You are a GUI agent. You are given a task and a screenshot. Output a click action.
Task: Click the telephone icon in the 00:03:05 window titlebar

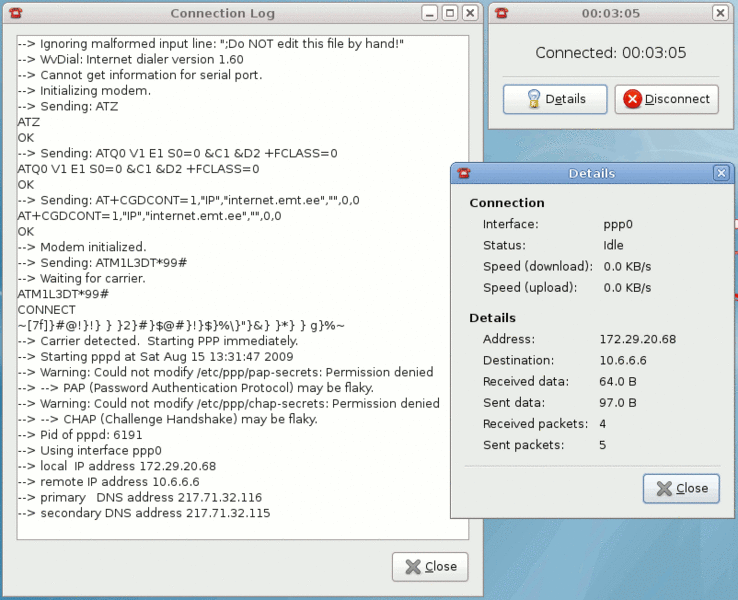coord(501,13)
